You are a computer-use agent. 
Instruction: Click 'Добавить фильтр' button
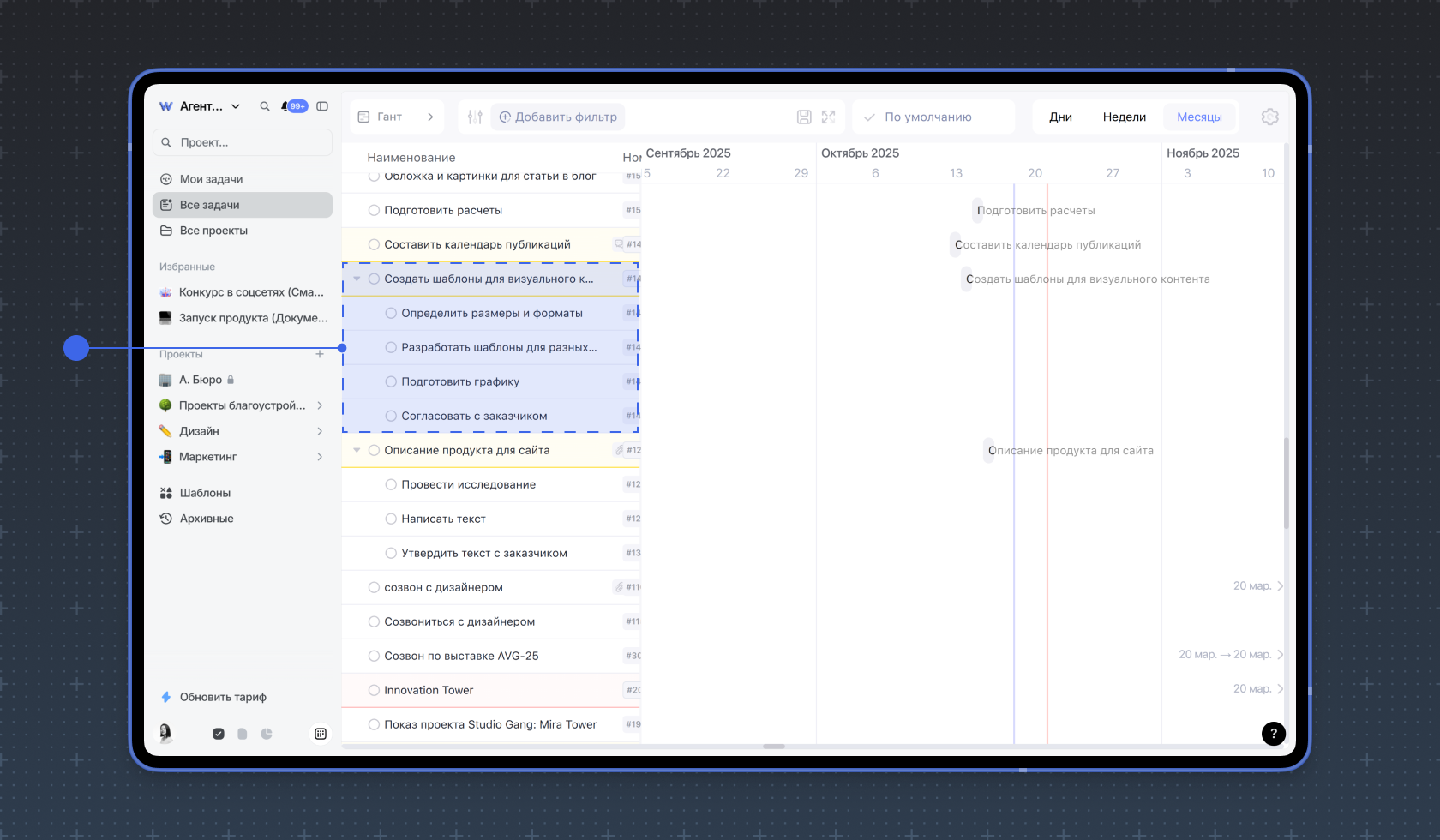point(557,117)
